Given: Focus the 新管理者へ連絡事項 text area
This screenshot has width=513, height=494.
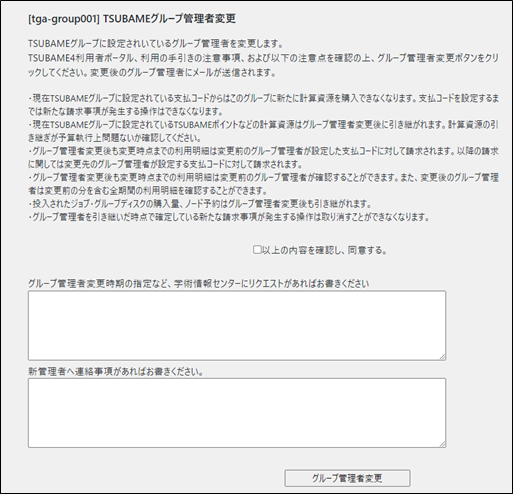Looking at the screenshot, I should pyautogui.click(x=237, y=413).
